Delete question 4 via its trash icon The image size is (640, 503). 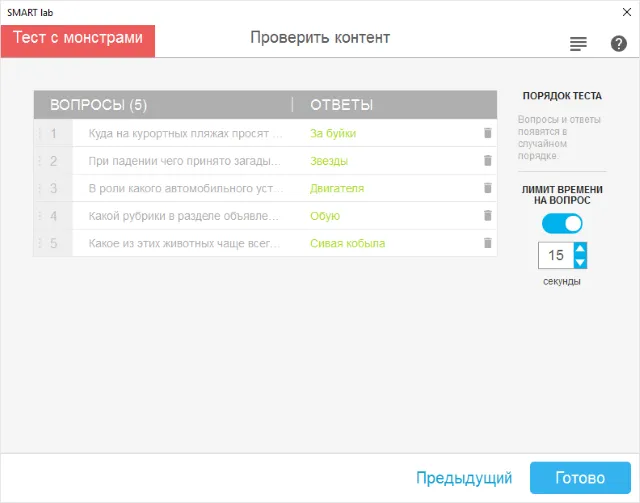click(487, 216)
